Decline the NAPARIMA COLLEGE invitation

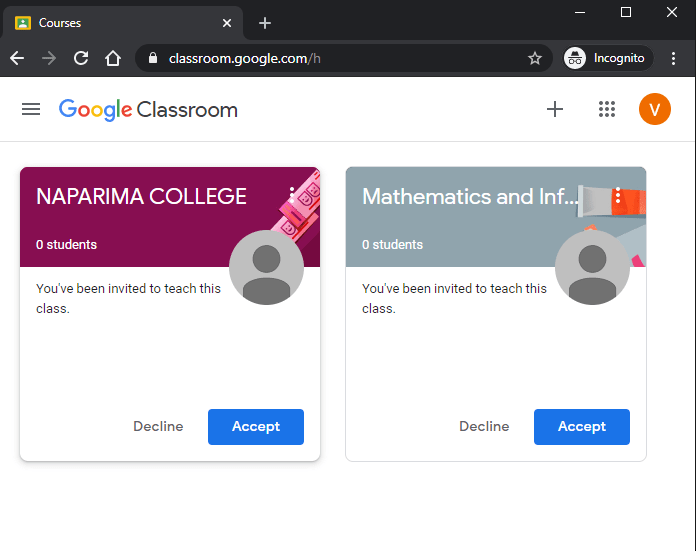click(158, 426)
